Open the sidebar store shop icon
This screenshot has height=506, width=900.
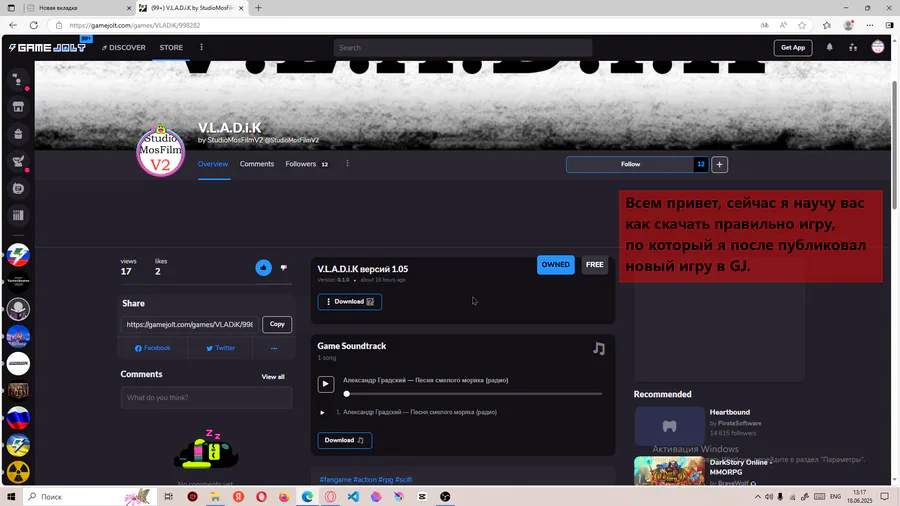point(18,107)
